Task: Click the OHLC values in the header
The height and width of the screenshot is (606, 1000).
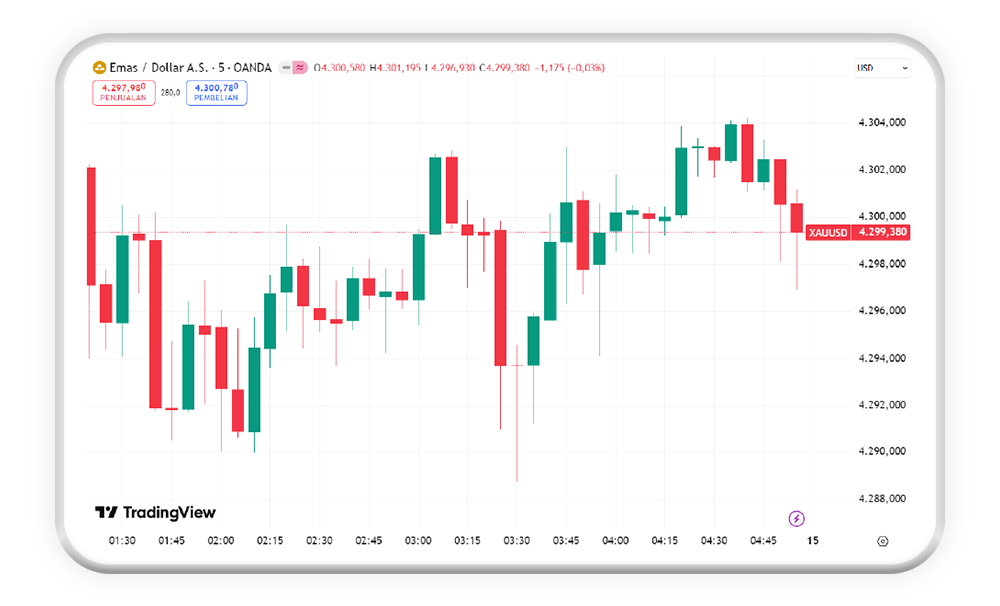Action: (458, 68)
